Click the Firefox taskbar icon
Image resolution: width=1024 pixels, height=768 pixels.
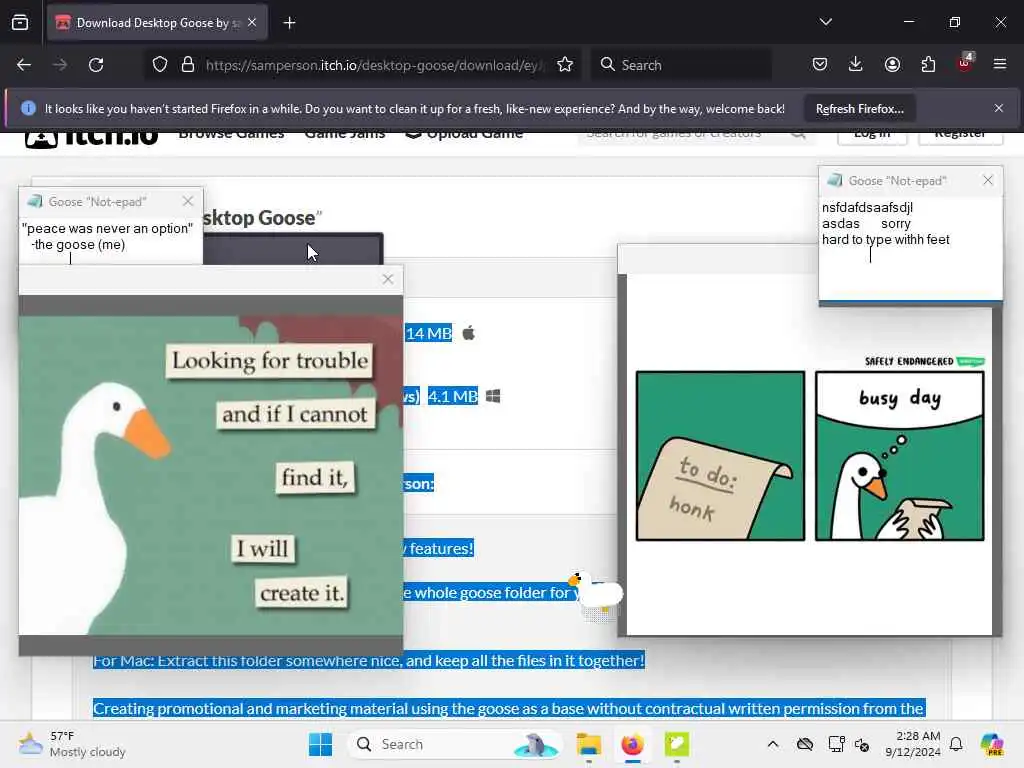coord(632,744)
